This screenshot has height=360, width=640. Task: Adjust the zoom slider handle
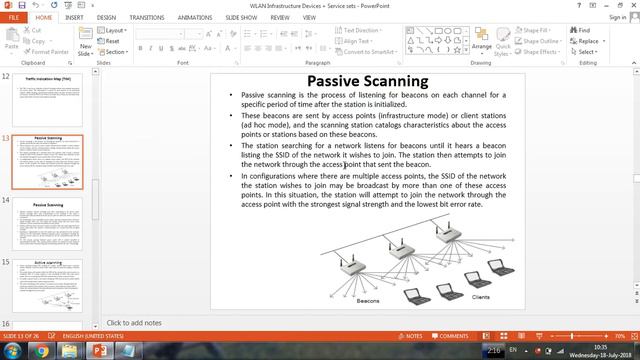pyautogui.click(x=572, y=336)
